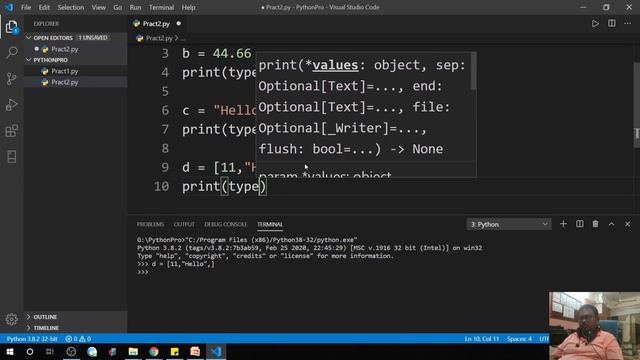Screen dimensions: 640x360
Task: Open the Selection menu
Action: coord(71,7)
